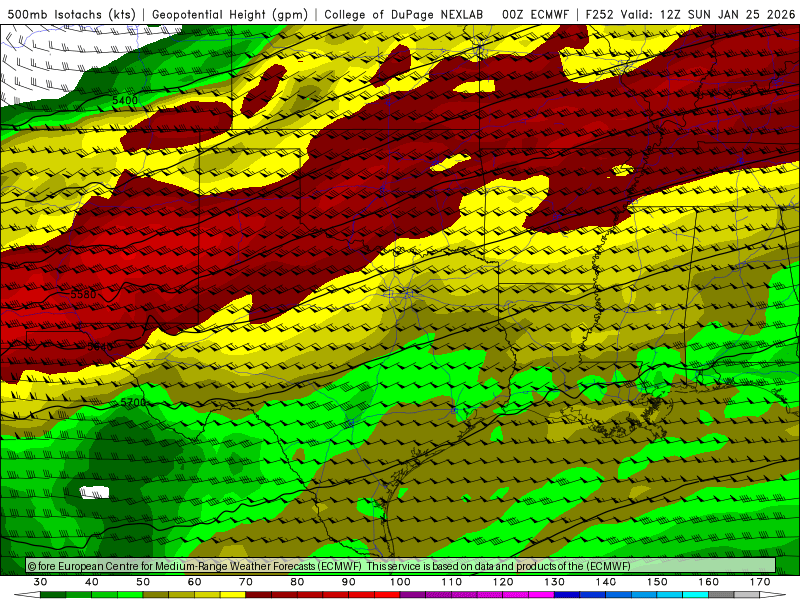Click the legend value 70

[246, 582]
